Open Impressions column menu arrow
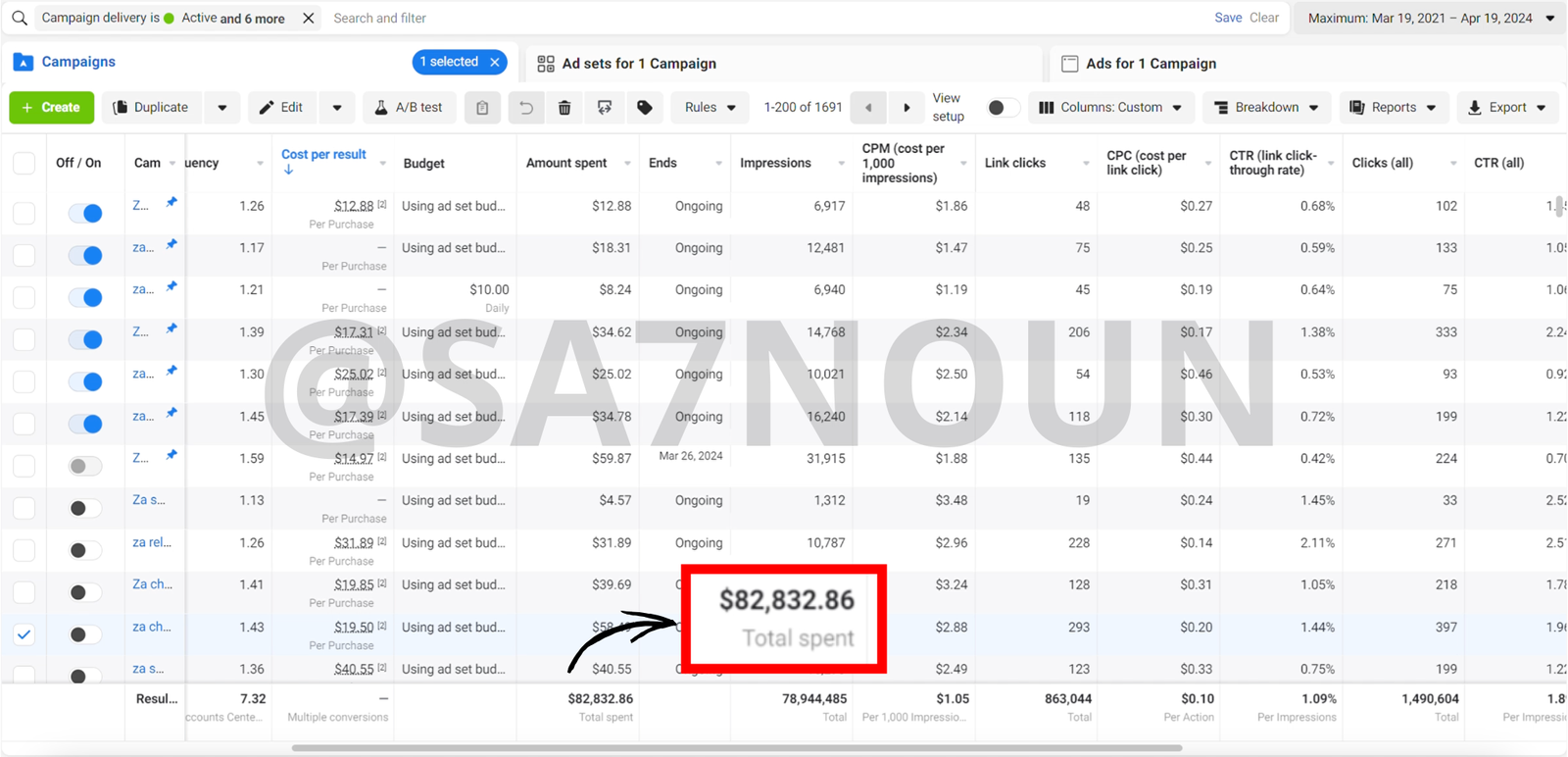 point(842,164)
